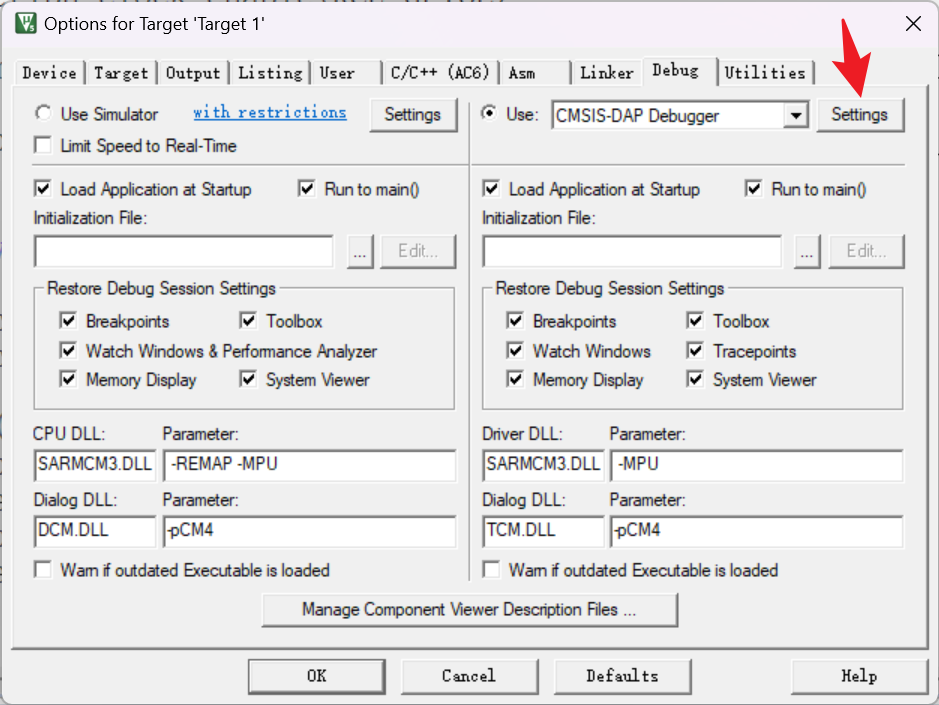This screenshot has width=939, height=705.
Task: Click the CPU DLL field SARMCM3.DLL
Action: (x=95, y=465)
